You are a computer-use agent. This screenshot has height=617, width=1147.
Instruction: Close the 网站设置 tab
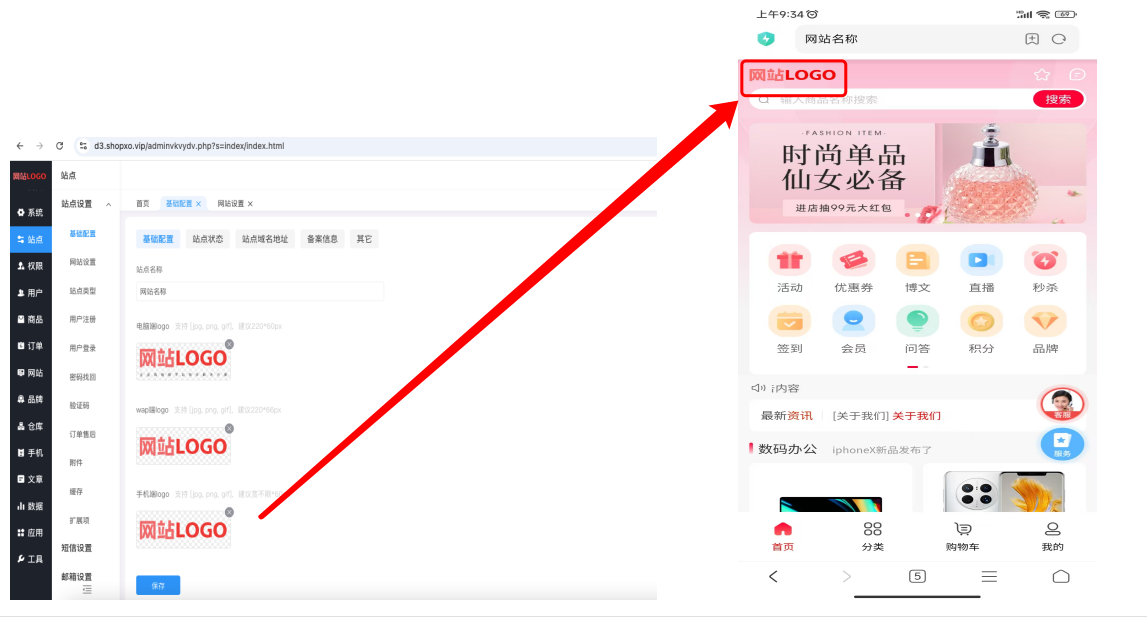(x=250, y=204)
